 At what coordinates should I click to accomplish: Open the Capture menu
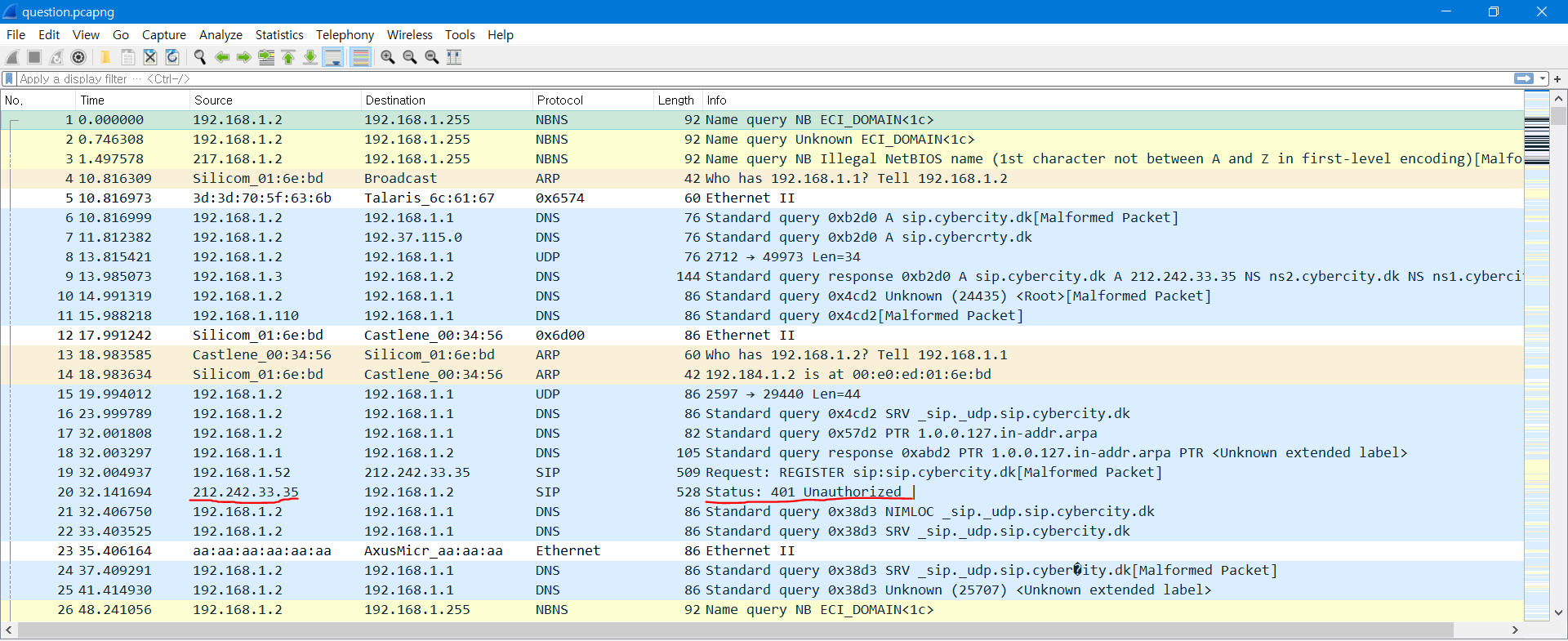[164, 35]
